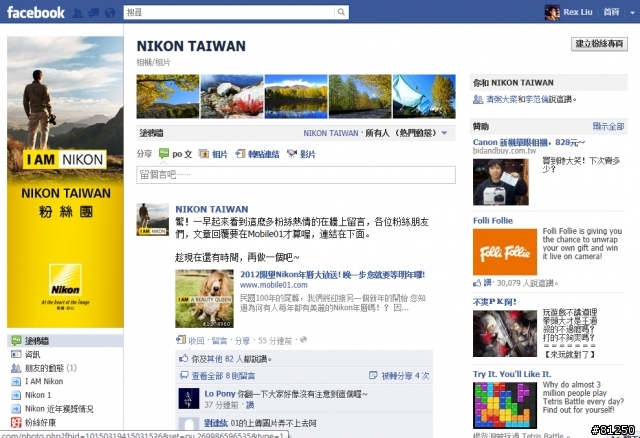
Task: Open messages icon in top bar
Action: point(93,13)
